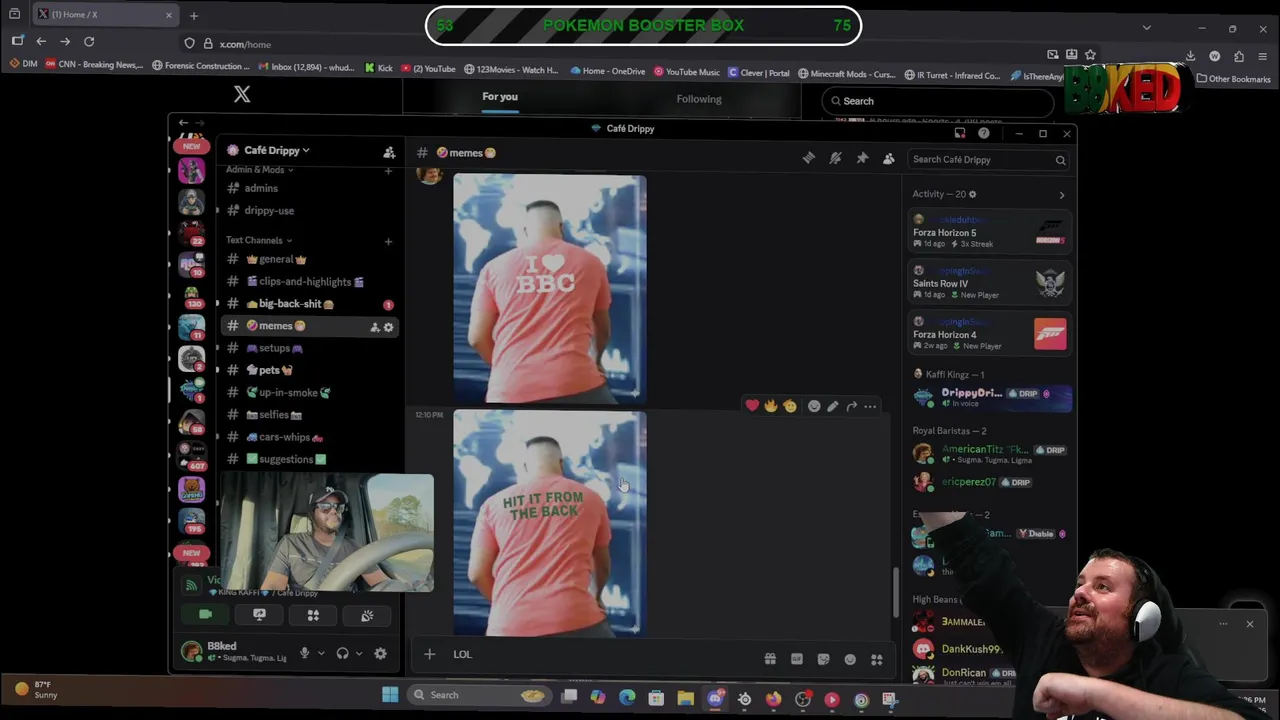Viewport: 1280px width, 720px height.
Task: Click invite people icon beside Café Drippy
Action: (389, 152)
